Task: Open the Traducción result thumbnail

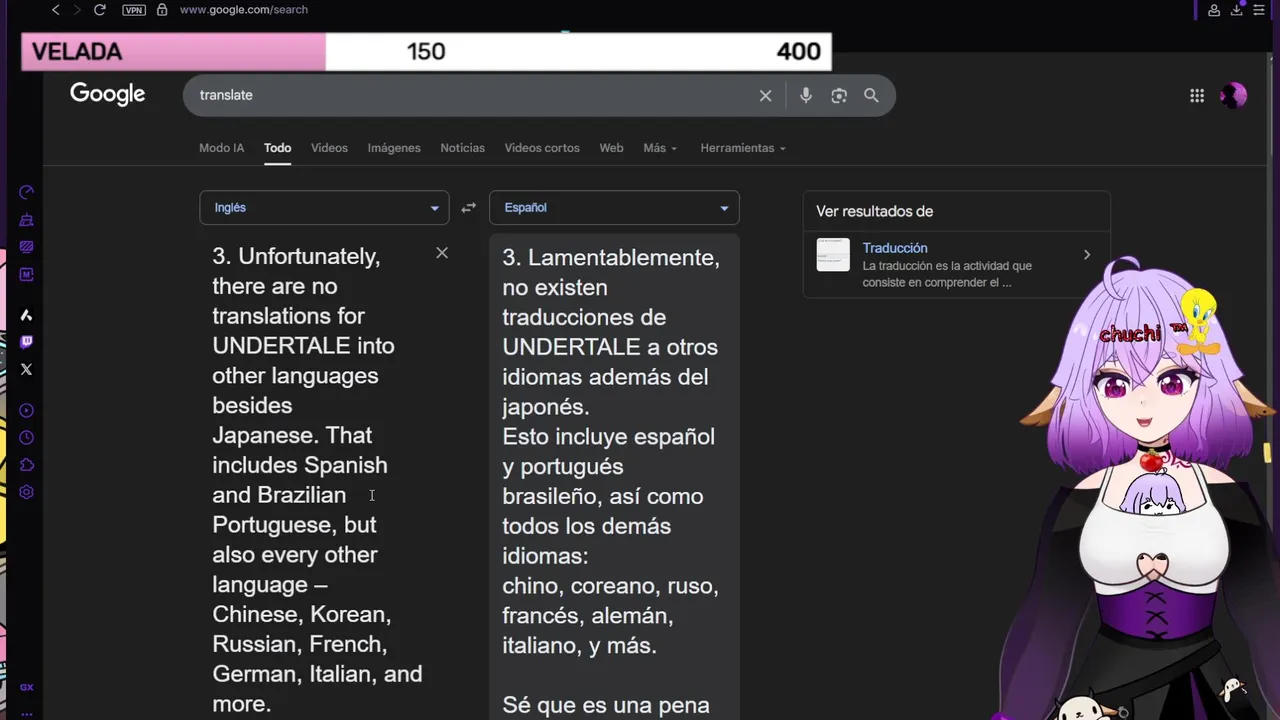Action: [x=833, y=255]
